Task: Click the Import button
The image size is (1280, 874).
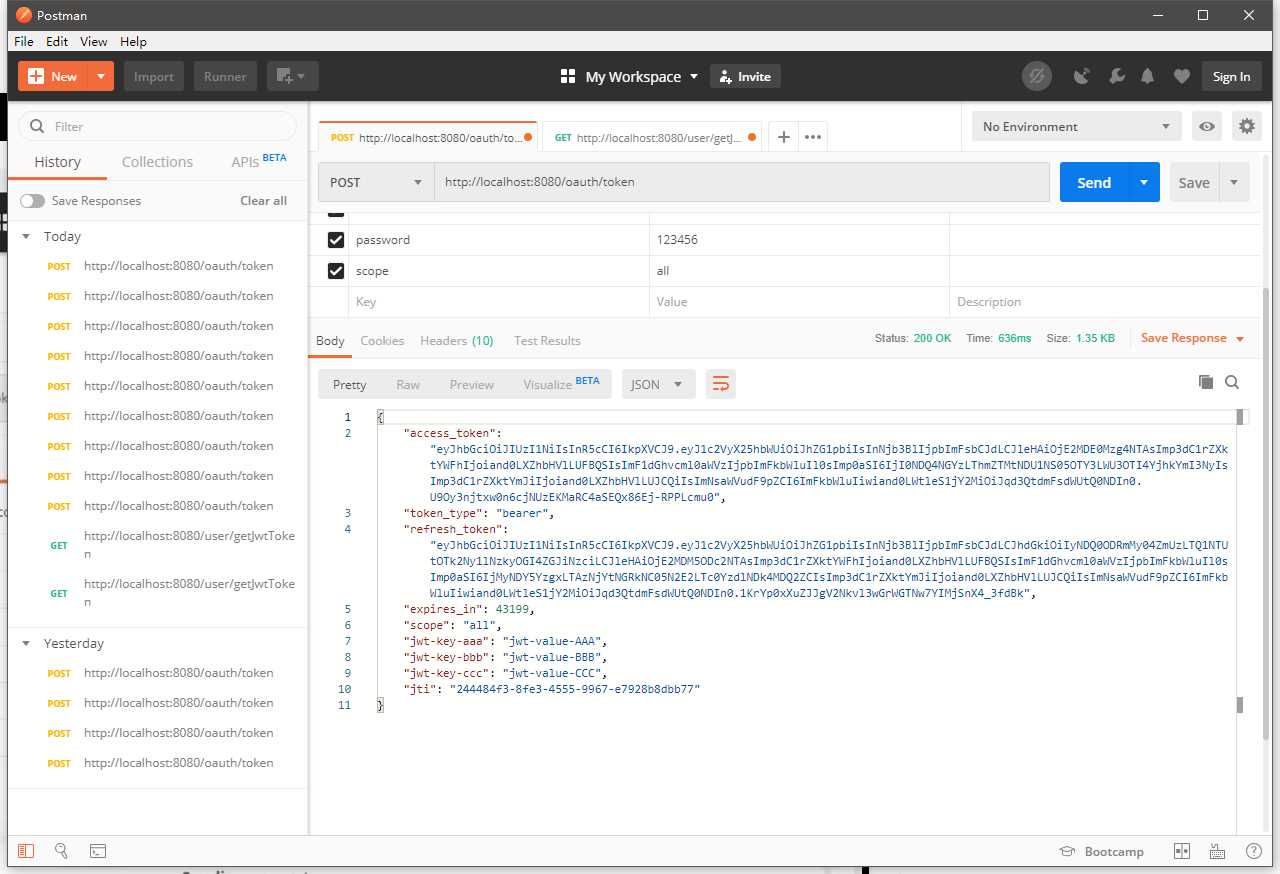Action: [x=154, y=76]
